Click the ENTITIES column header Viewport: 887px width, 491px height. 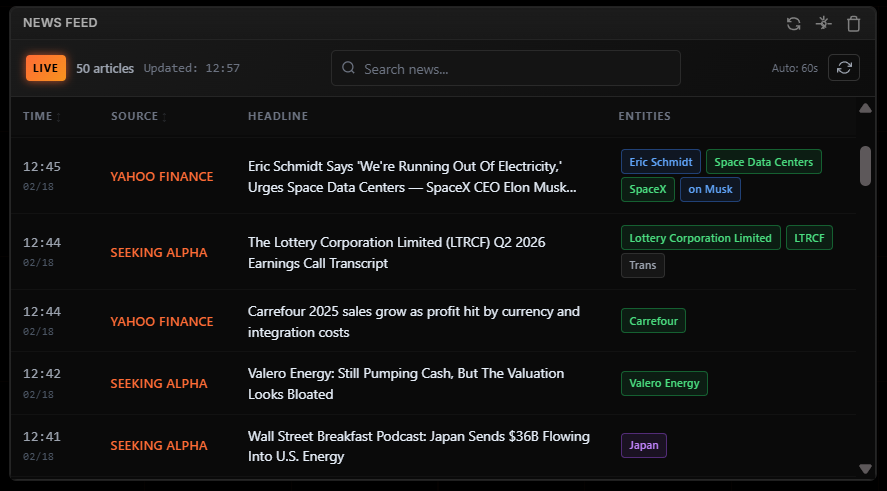(644, 116)
